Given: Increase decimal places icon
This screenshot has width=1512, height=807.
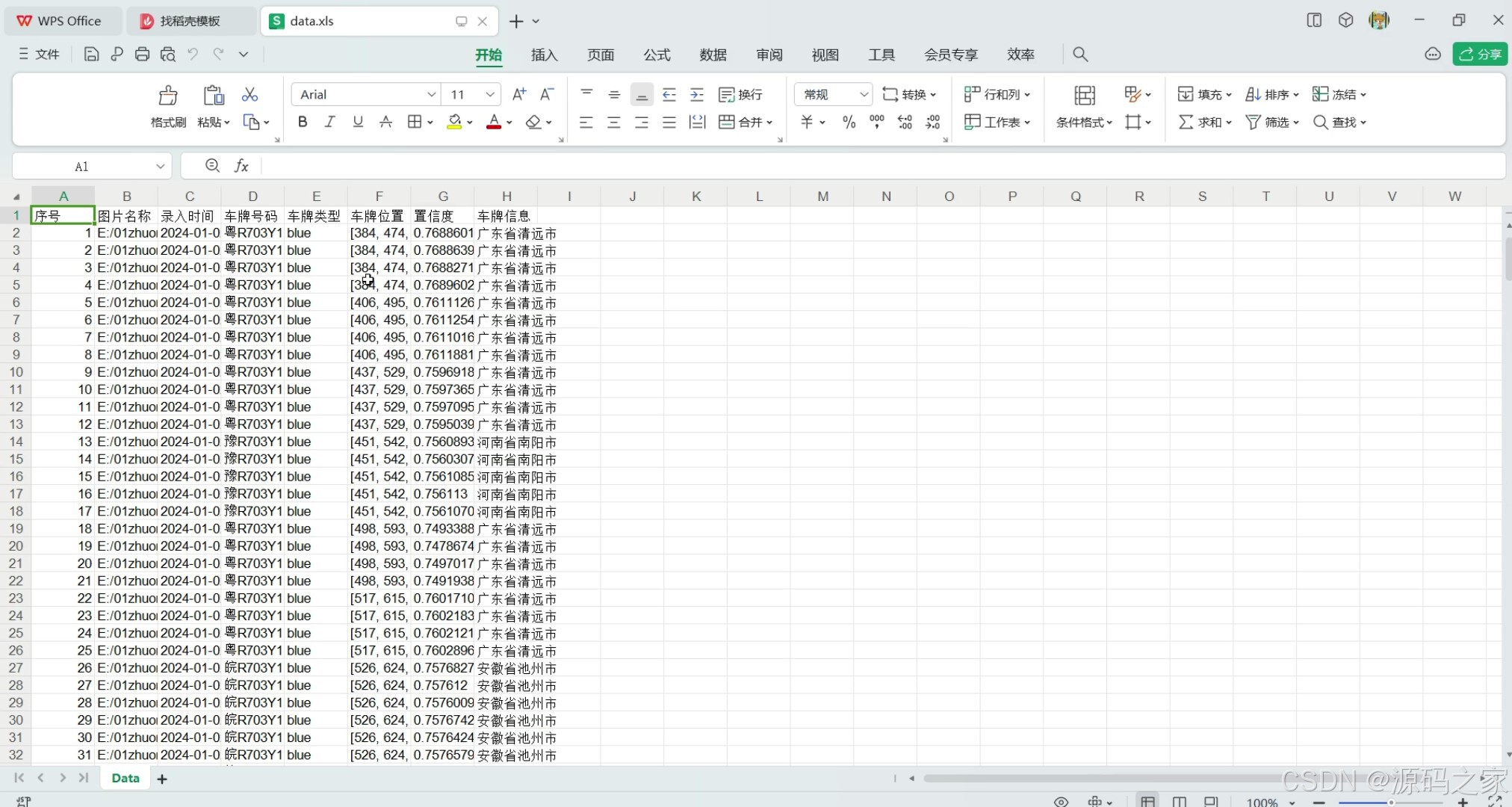Looking at the screenshot, I should 905,122.
